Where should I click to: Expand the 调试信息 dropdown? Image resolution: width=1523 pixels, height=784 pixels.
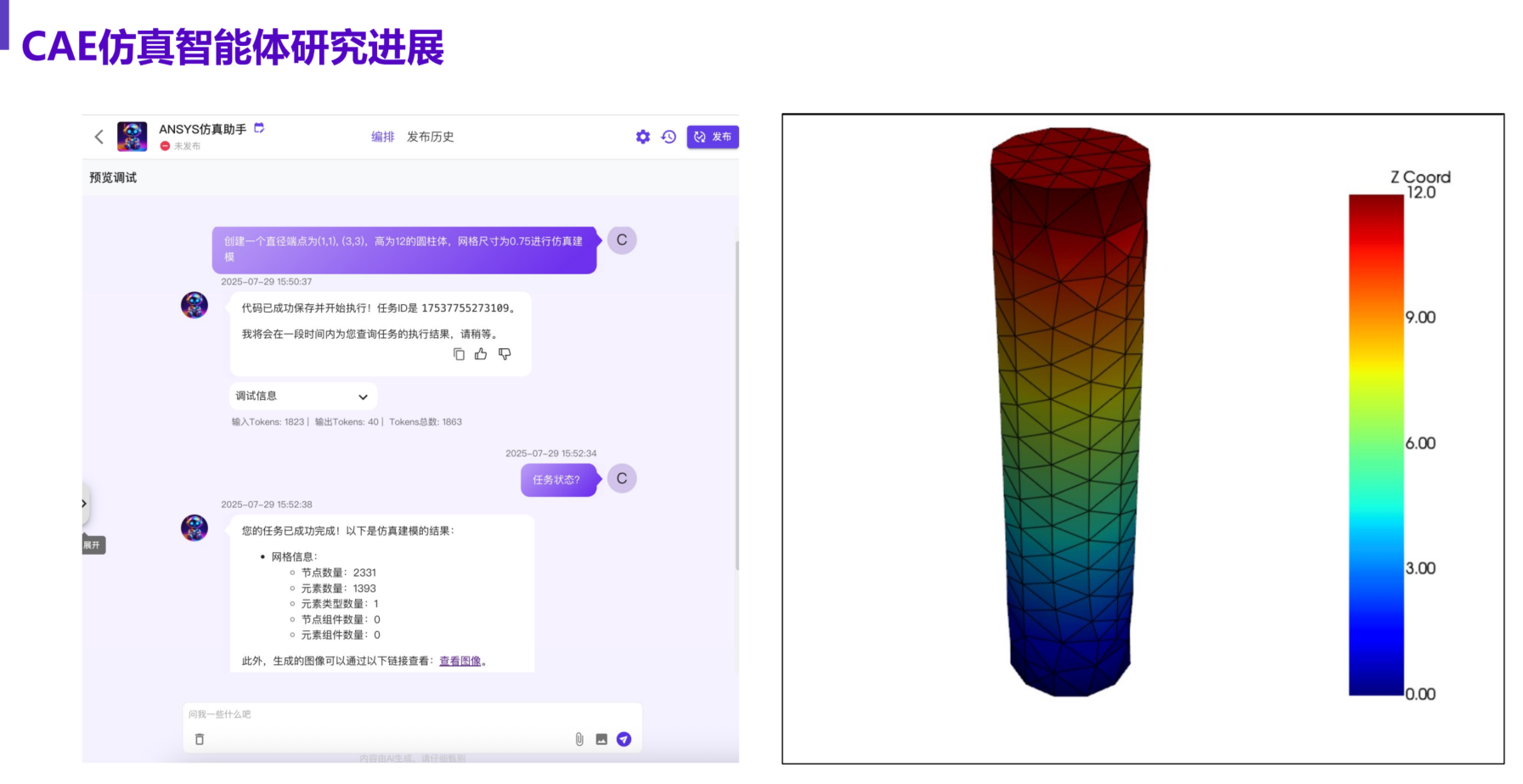303,396
